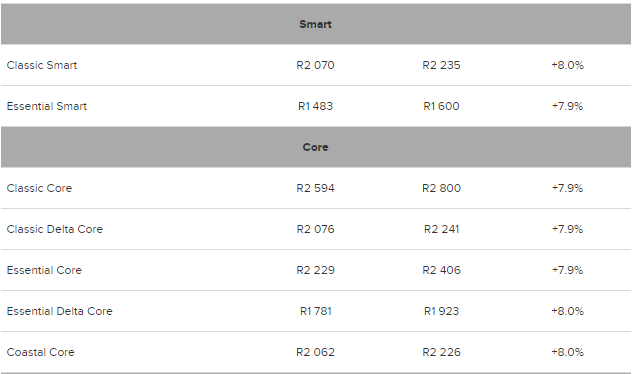Click the Coastal Core plan name

tap(40, 352)
